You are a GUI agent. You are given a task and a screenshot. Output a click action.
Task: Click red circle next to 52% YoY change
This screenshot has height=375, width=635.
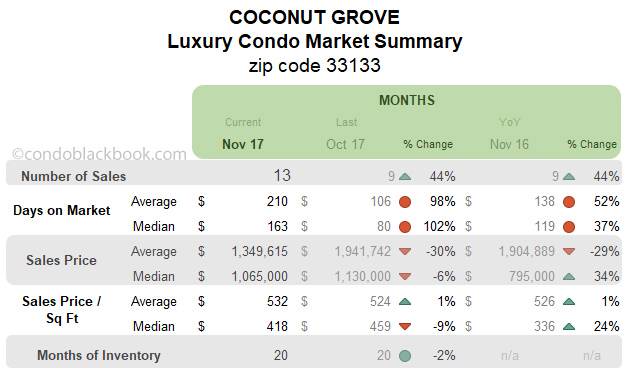[569, 202]
